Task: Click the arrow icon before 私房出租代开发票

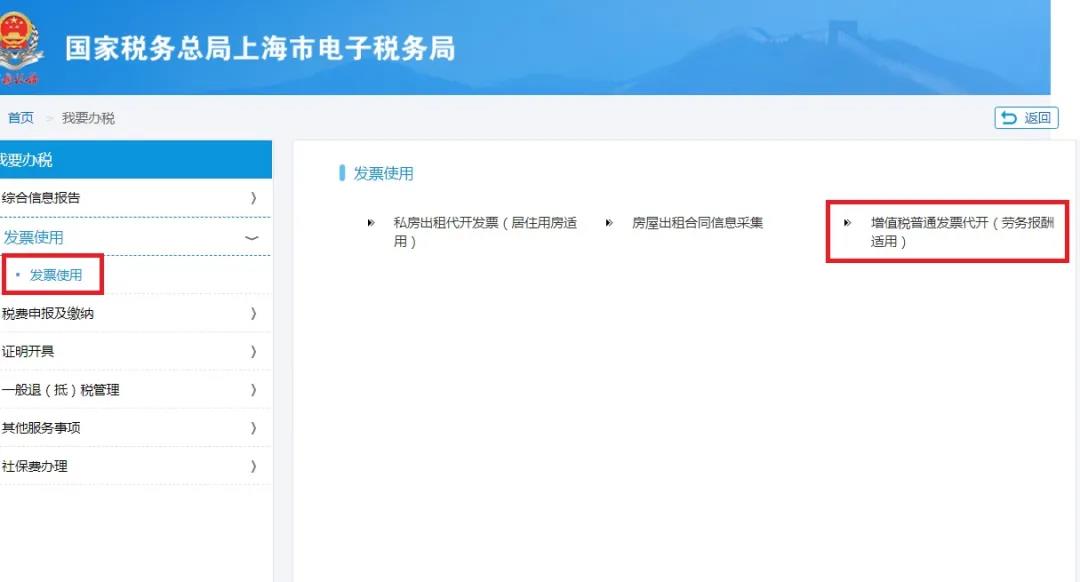Action: [x=371, y=223]
